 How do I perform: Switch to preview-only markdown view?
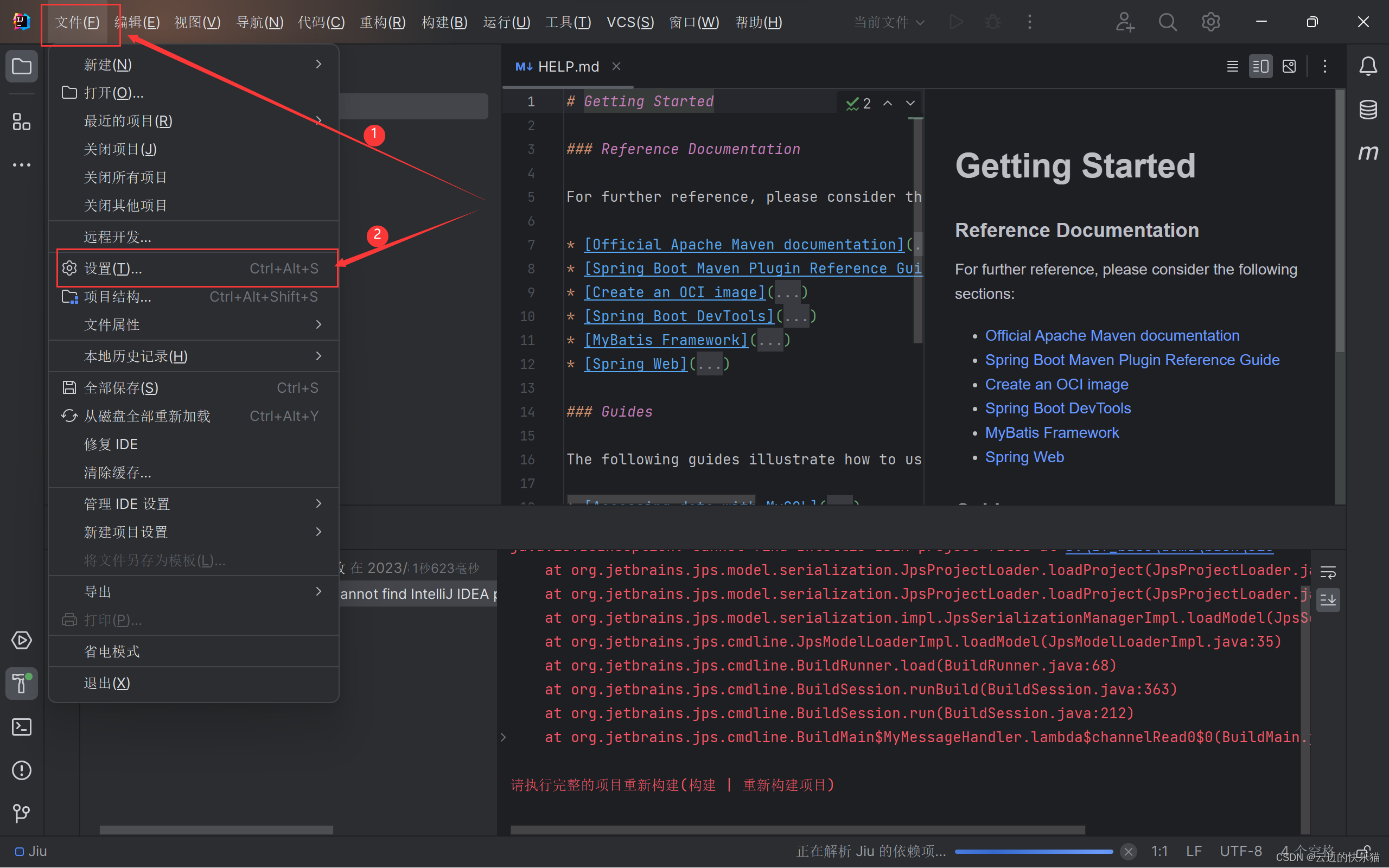point(1289,67)
